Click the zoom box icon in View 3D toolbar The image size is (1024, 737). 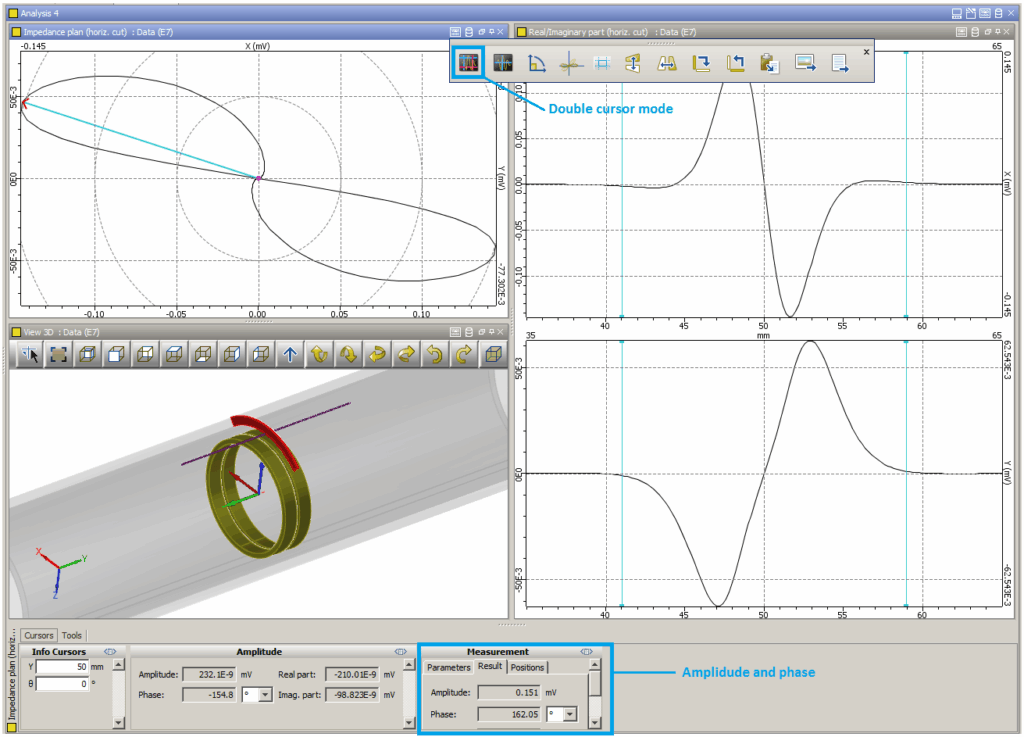(x=58, y=355)
